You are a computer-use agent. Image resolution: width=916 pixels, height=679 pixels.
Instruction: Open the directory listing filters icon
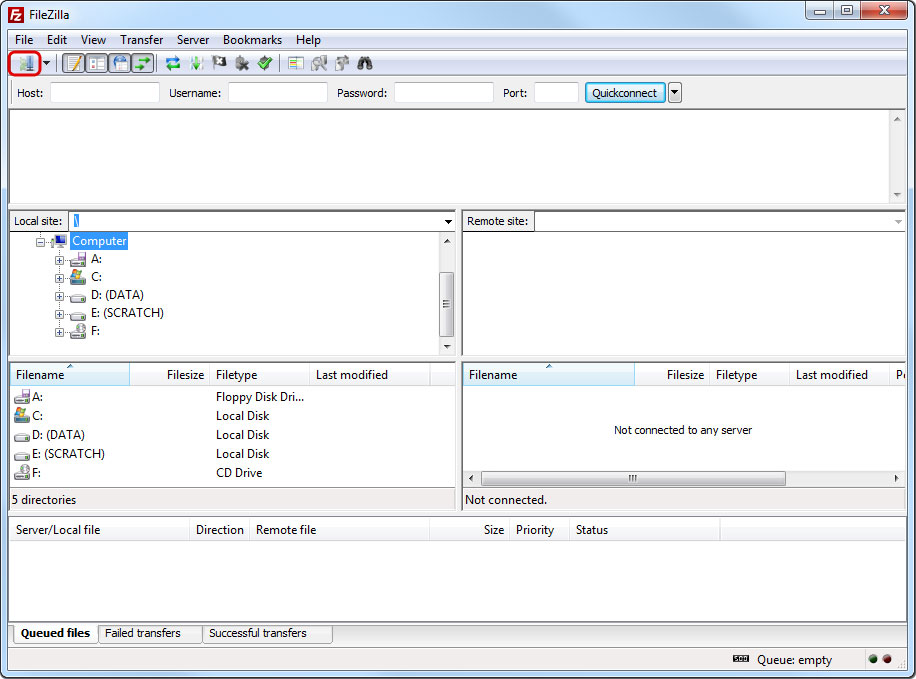coord(295,63)
